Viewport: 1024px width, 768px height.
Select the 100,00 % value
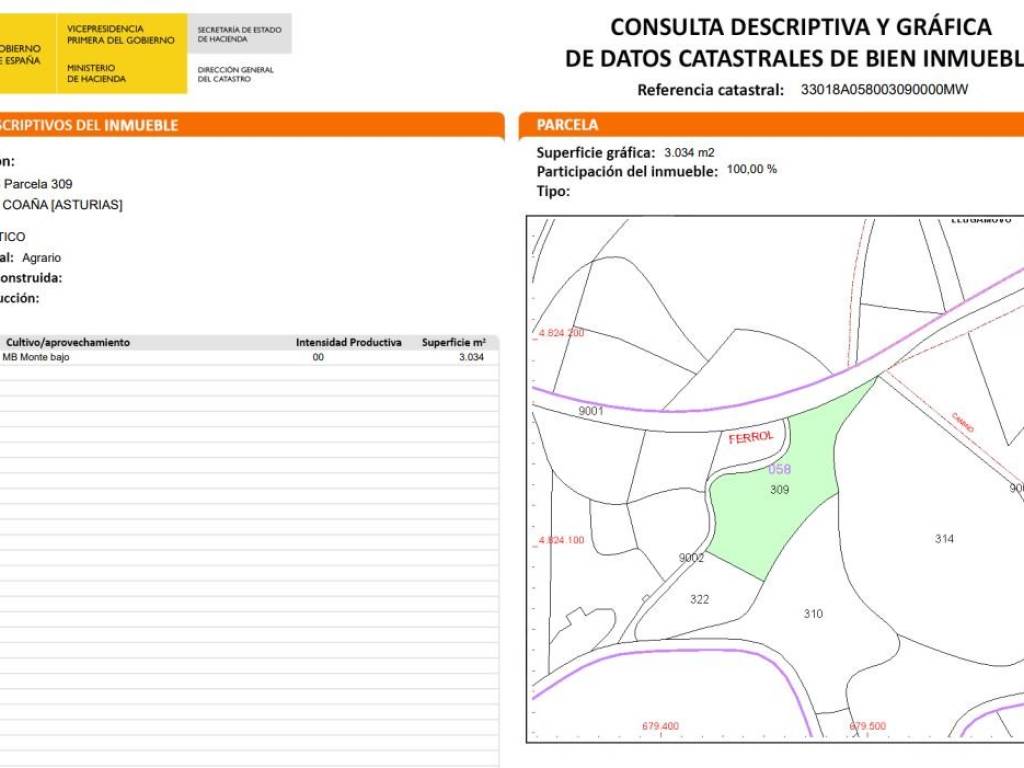click(x=752, y=169)
